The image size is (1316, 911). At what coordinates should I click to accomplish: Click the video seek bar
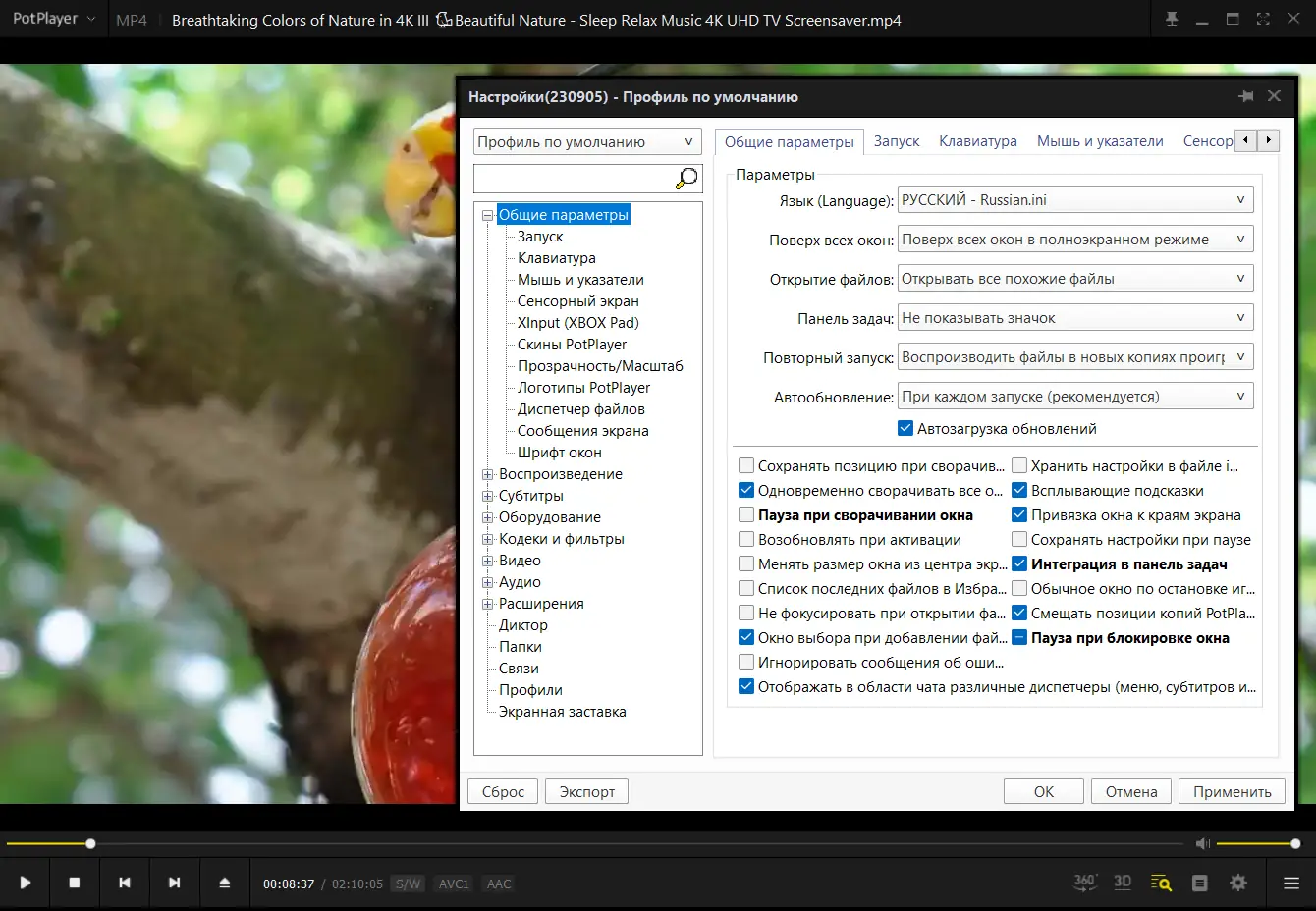click(x=594, y=843)
